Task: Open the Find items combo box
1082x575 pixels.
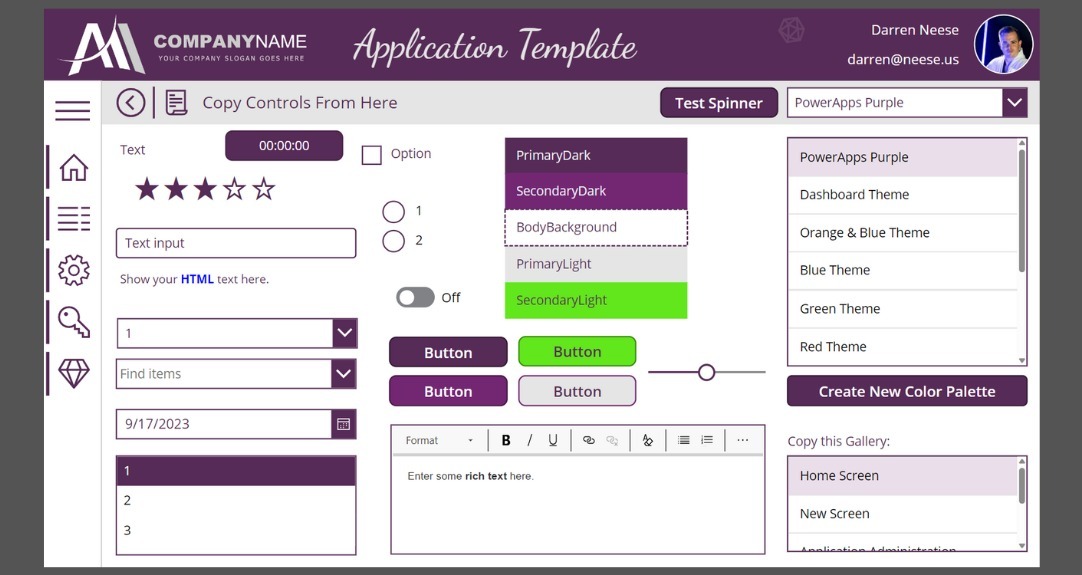Action: pyautogui.click(x=343, y=374)
